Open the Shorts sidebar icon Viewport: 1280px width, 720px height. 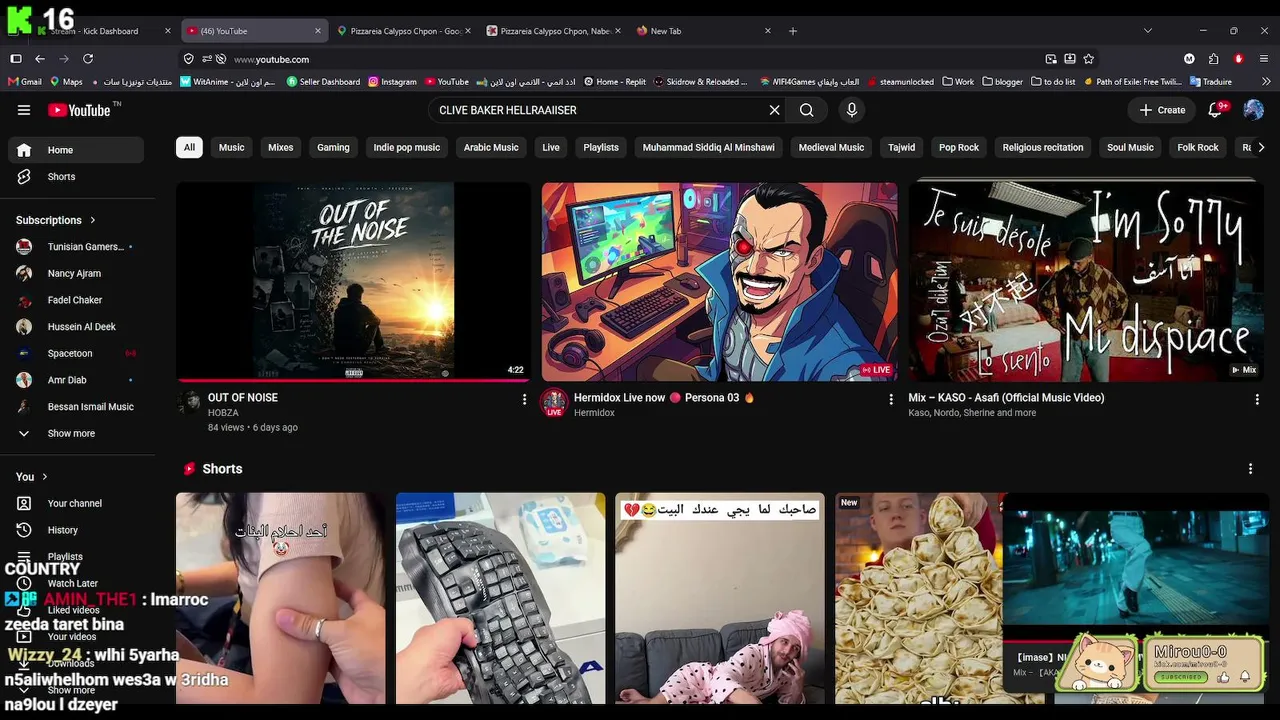24,177
